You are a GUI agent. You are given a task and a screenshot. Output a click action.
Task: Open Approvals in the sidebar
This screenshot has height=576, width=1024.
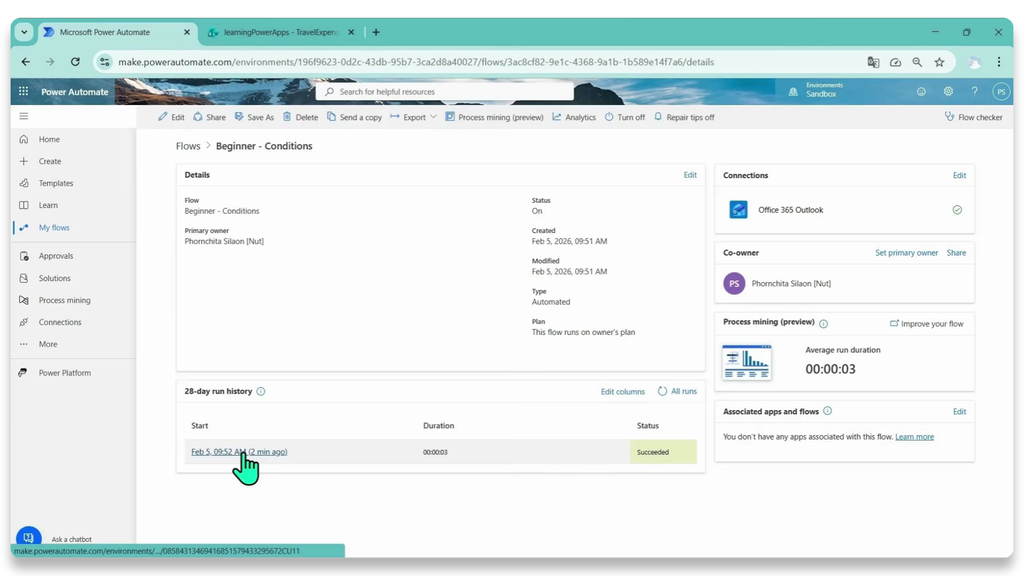point(56,256)
